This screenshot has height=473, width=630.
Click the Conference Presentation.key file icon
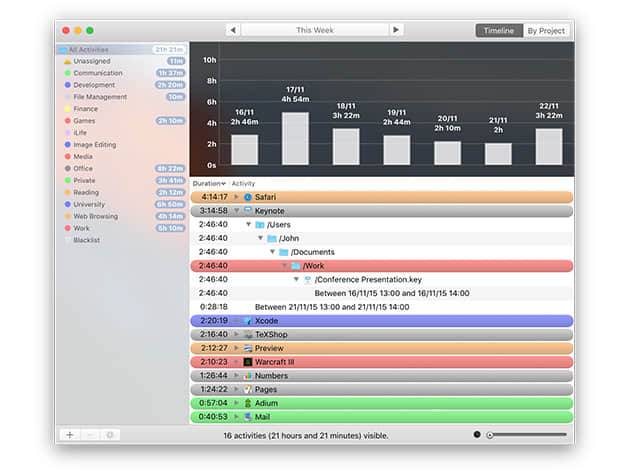click(308, 279)
